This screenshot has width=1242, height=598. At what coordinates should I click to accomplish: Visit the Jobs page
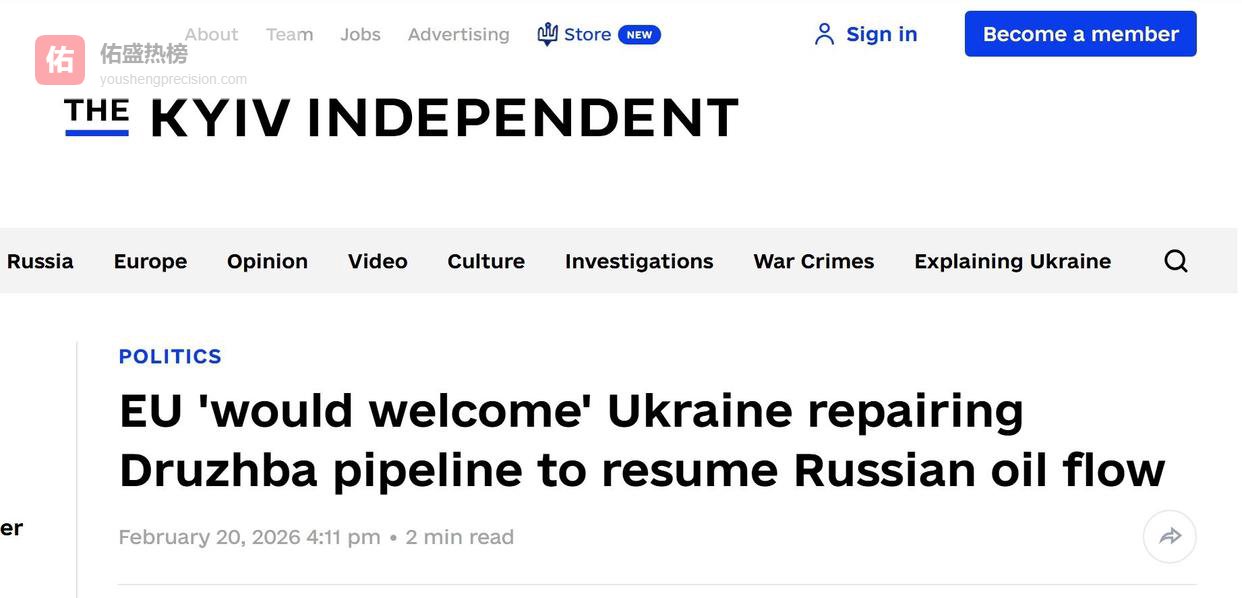[x=360, y=34]
